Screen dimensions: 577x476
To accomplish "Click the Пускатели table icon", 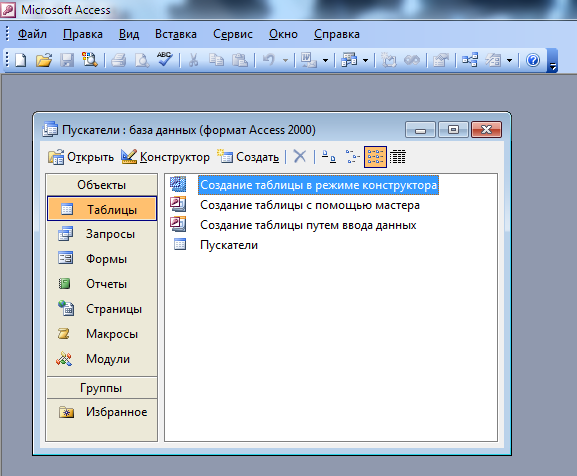I will 180,244.
